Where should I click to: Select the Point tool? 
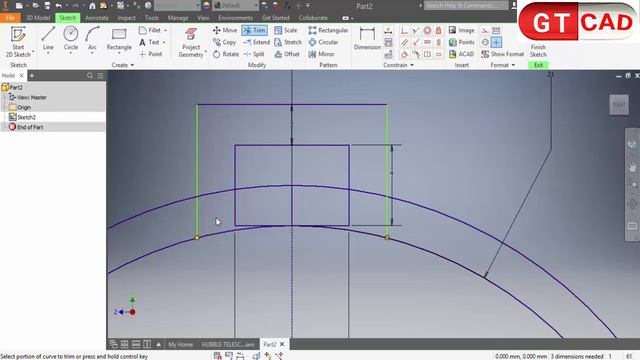pos(151,54)
